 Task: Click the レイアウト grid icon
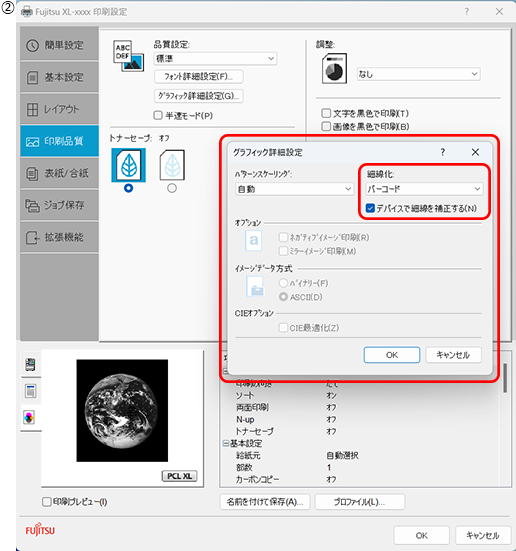click(x=32, y=110)
